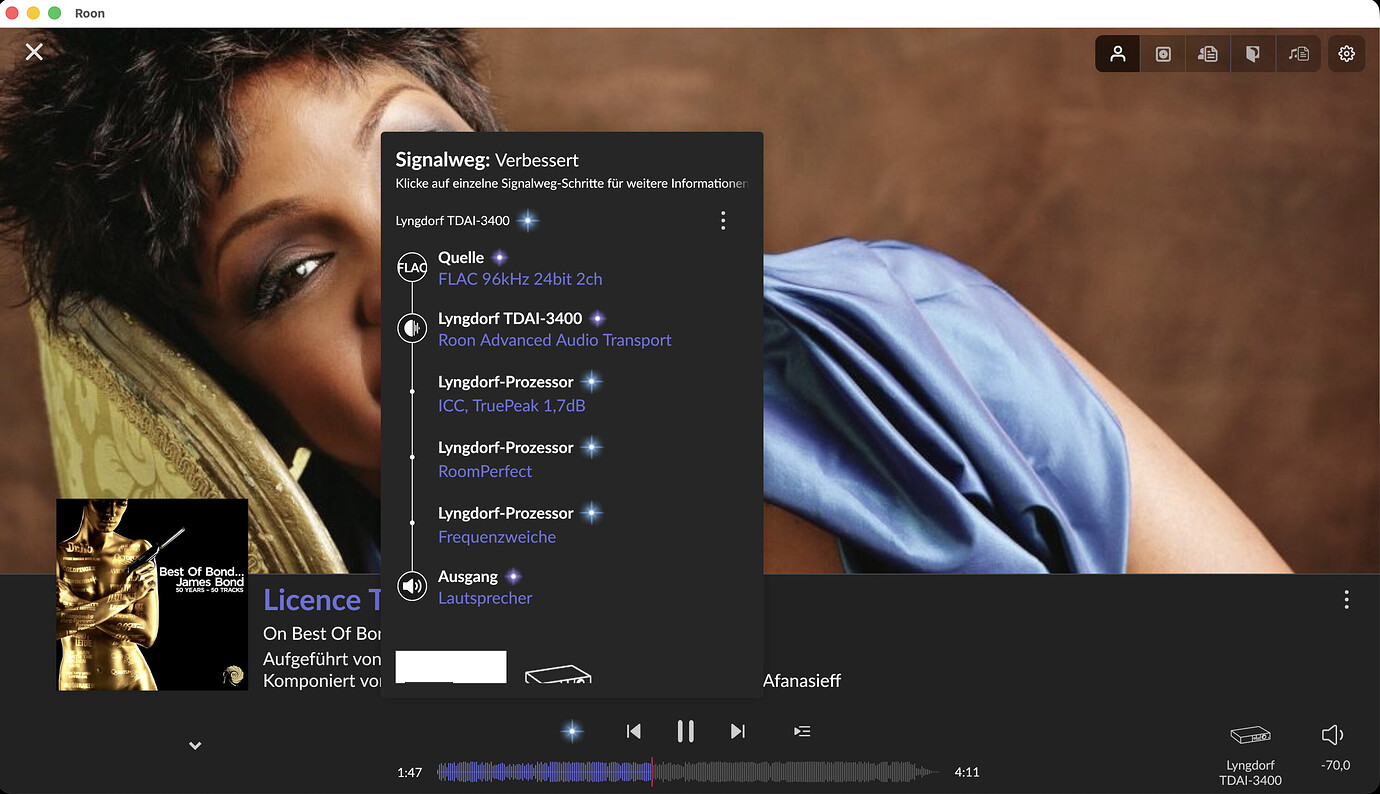Open signal path via the star in playback bar

click(x=572, y=731)
